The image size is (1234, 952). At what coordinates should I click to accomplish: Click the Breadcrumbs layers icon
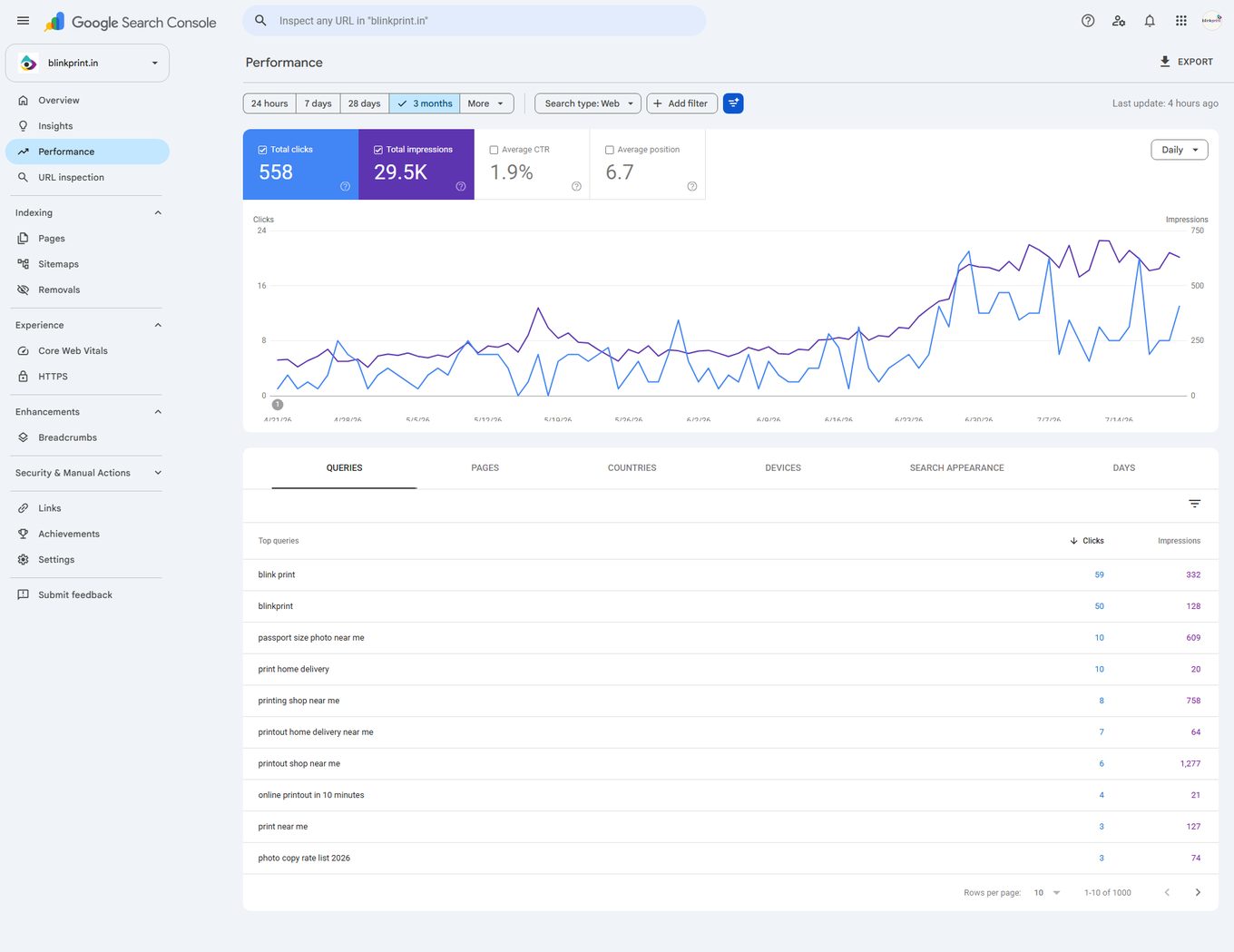coord(24,437)
